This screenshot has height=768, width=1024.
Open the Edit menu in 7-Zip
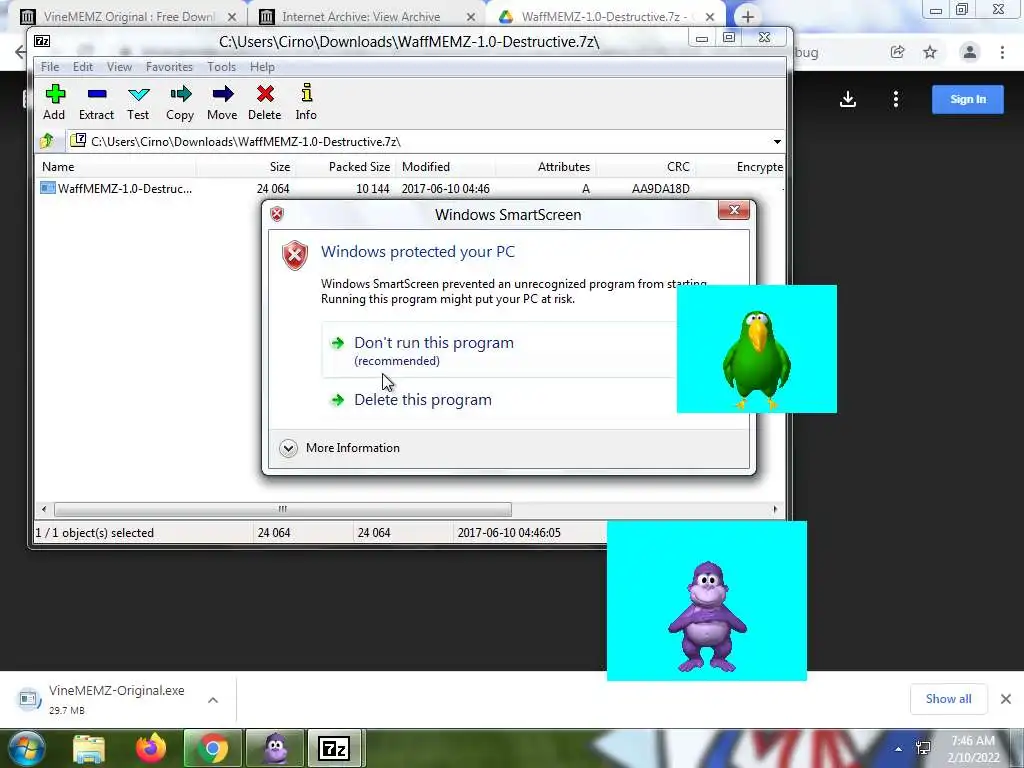coord(82,67)
